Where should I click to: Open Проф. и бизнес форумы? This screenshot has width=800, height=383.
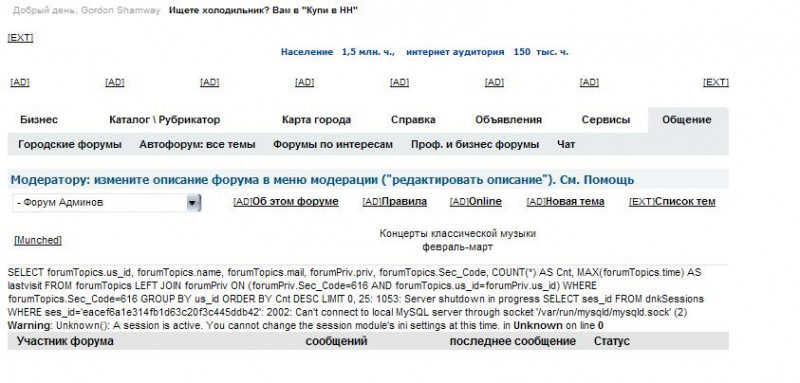[475, 144]
